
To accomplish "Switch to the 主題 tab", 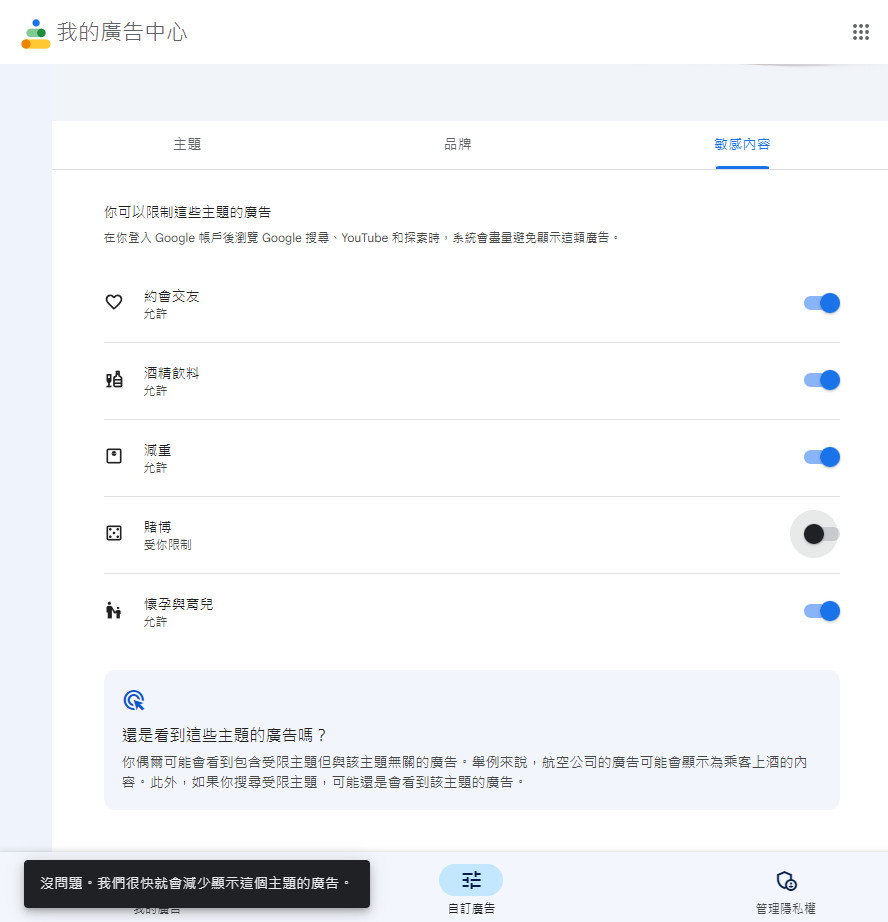I will (187, 144).
